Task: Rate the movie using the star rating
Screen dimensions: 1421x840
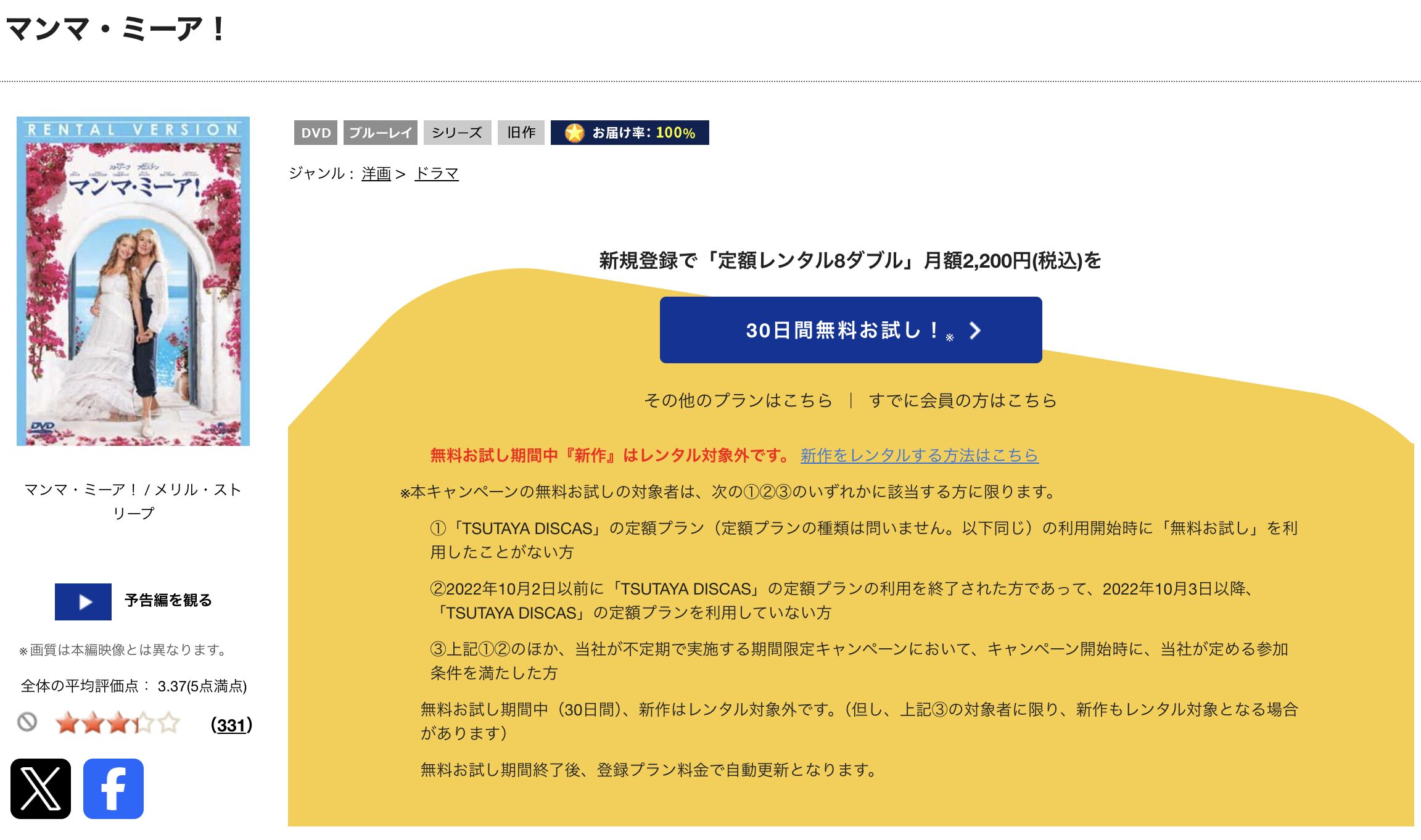Action: [x=117, y=723]
